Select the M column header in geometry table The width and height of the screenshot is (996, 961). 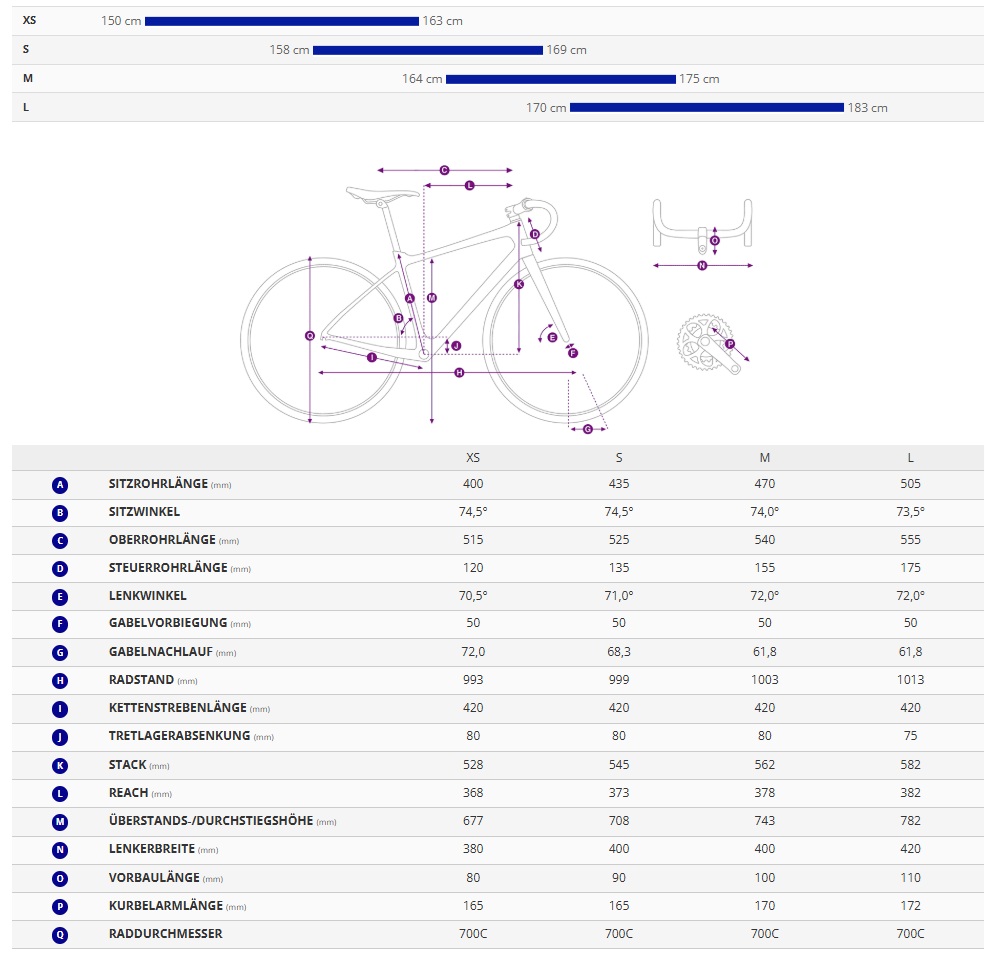pyautogui.click(x=765, y=458)
